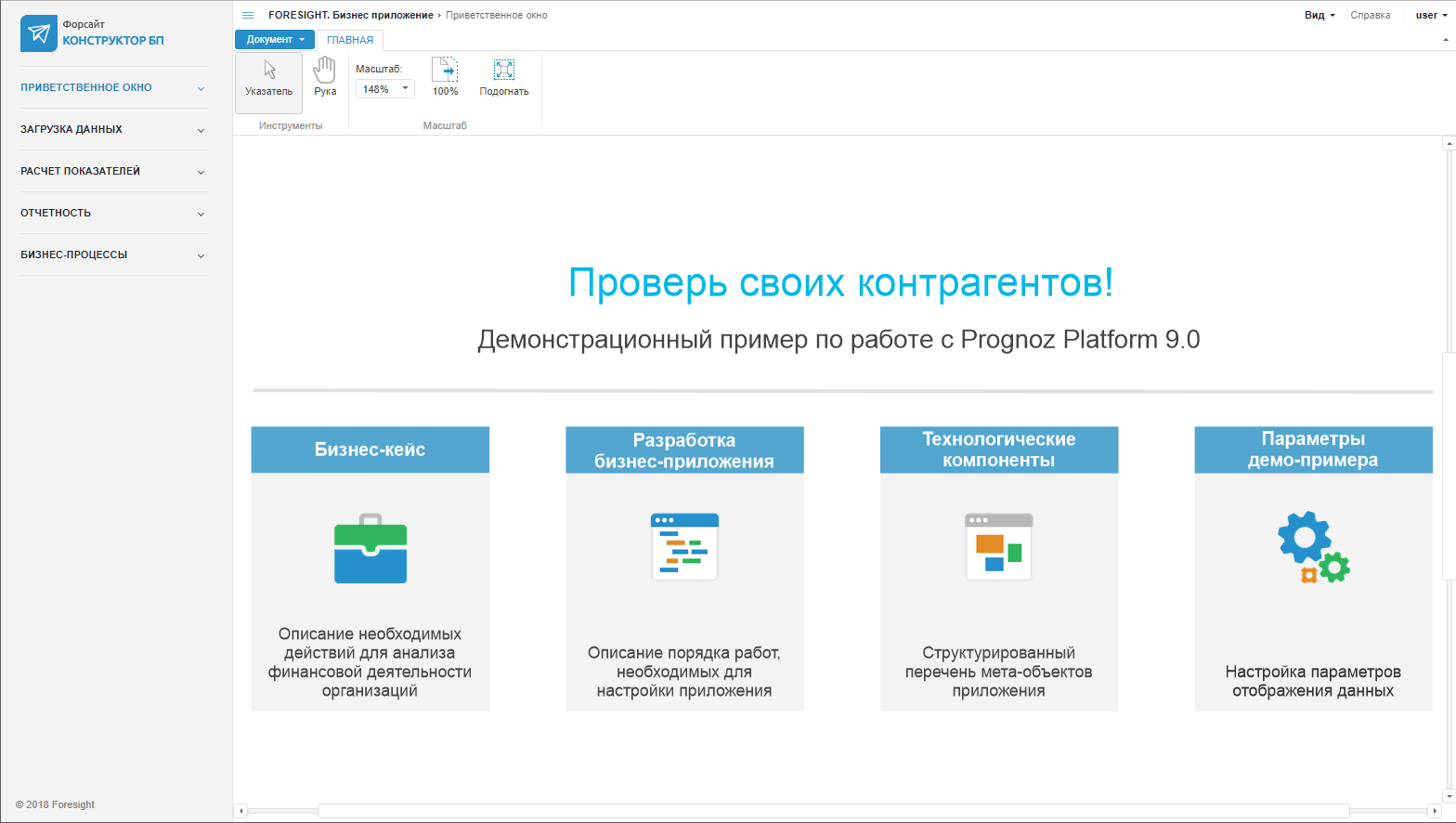The height and width of the screenshot is (823, 1456).
Task: Switch to the ГЛАВНАЯ ribbon tab
Action: click(350, 40)
